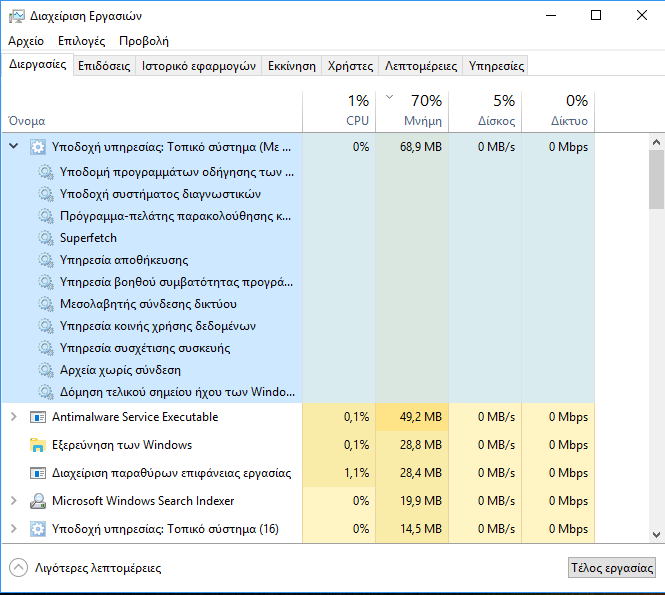Click the 68,9 MB memory value
The width and height of the screenshot is (665, 595).
coord(421,147)
